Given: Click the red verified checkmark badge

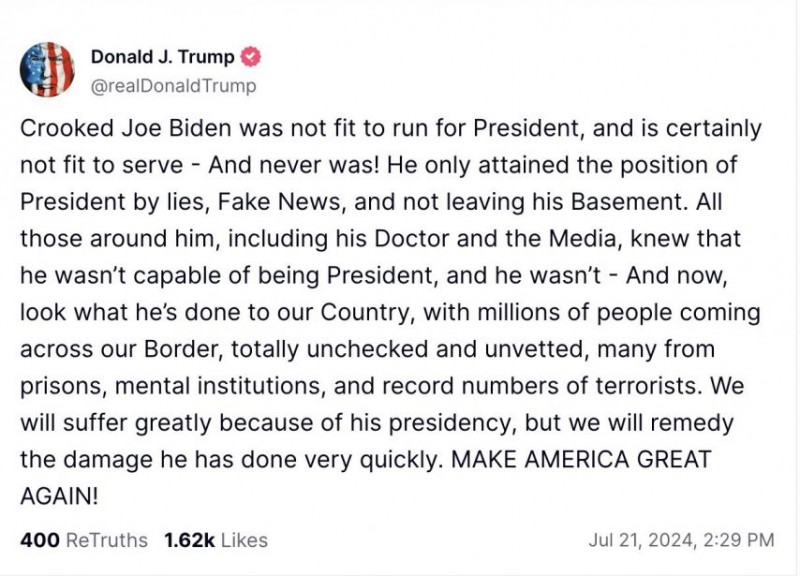Looking at the screenshot, I should [251, 56].
